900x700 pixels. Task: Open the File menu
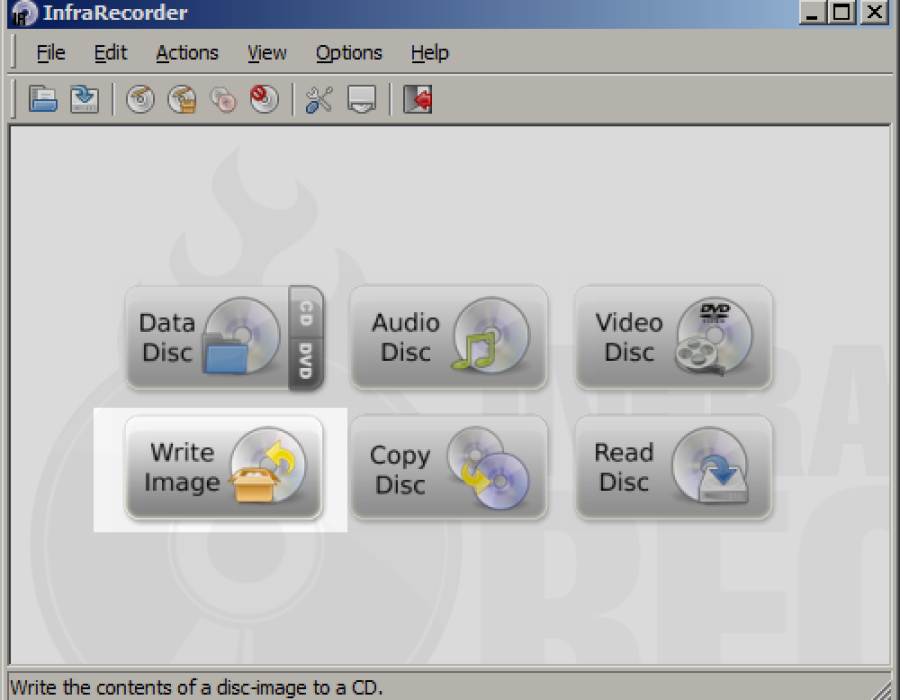pos(51,53)
